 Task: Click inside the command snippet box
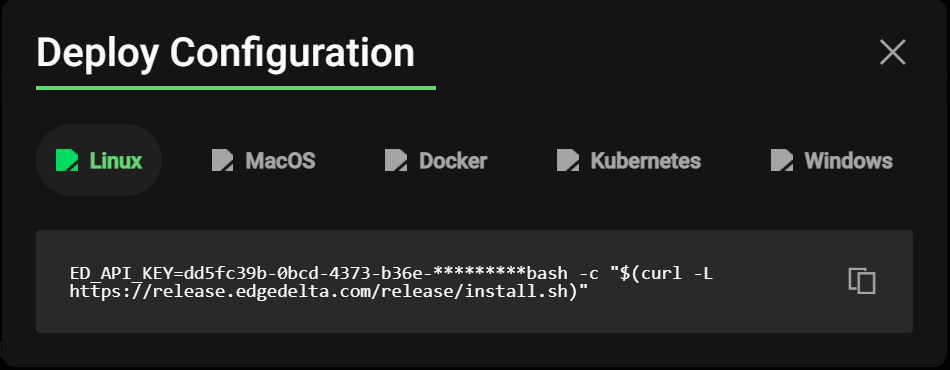point(474,282)
